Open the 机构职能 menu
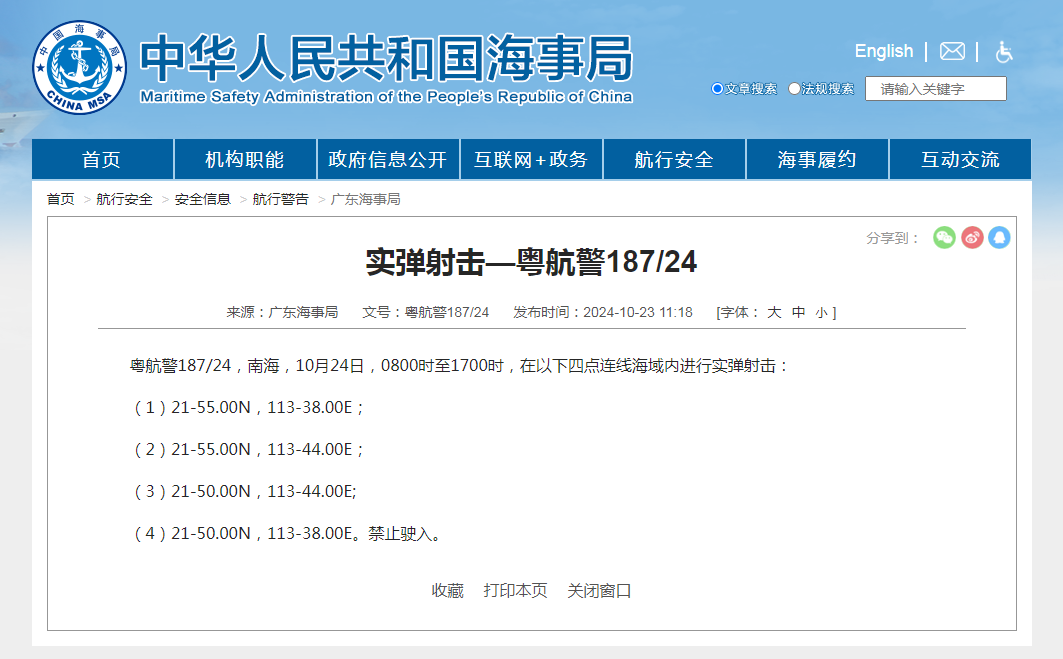The width and height of the screenshot is (1063, 659). coord(245,160)
